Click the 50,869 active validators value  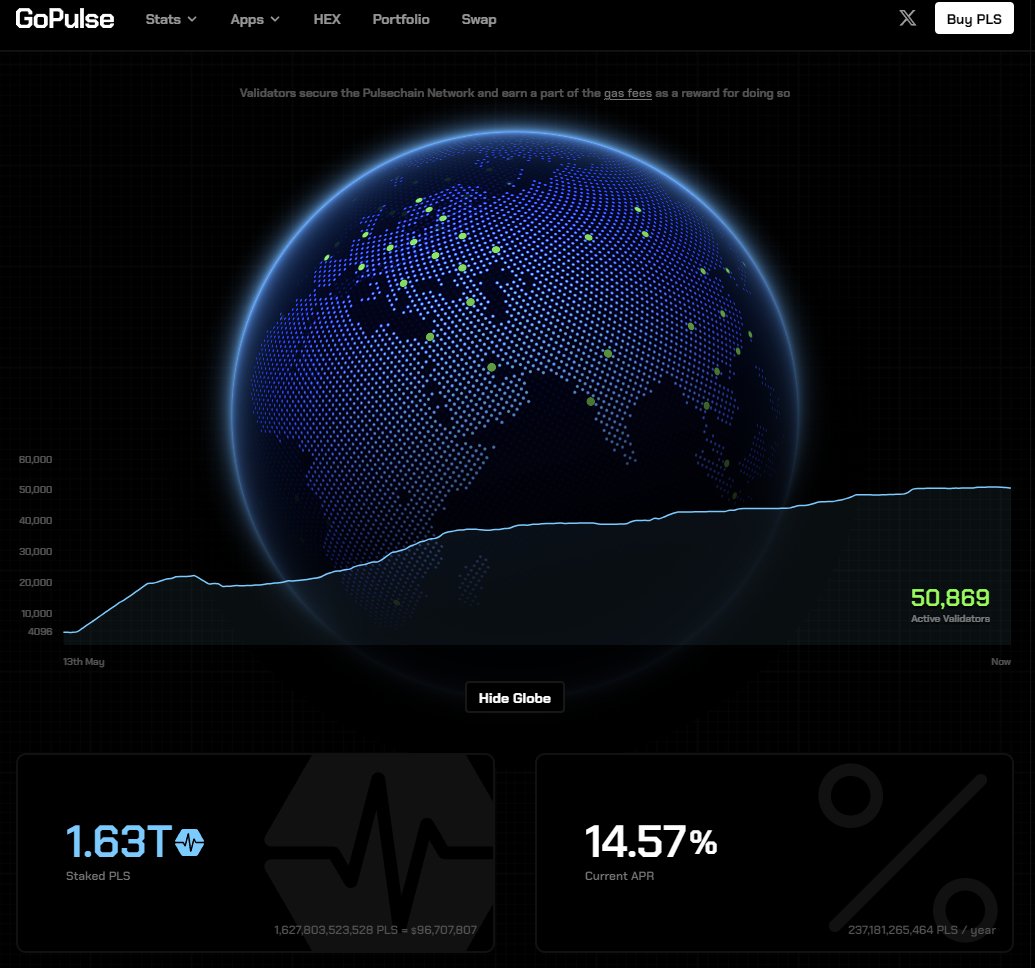tap(950, 598)
